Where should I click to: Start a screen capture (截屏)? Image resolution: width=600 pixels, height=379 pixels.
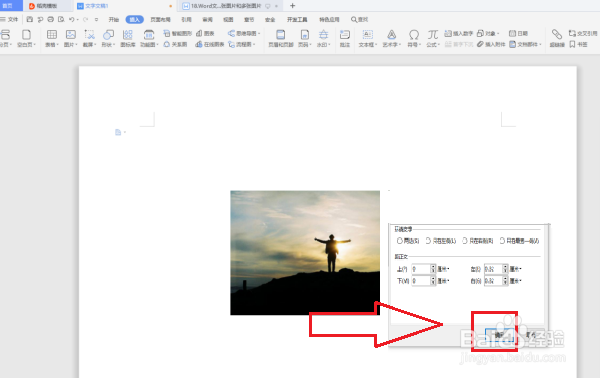point(90,39)
